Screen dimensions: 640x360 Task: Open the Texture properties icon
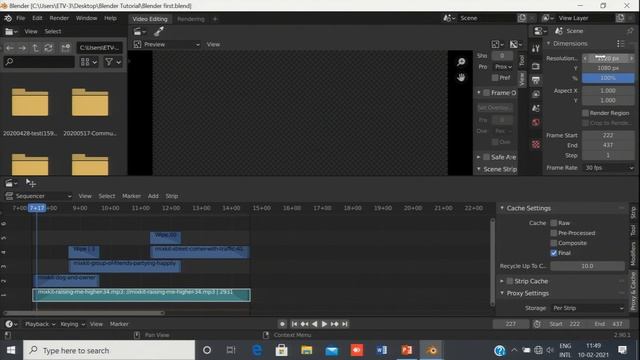(x=536, y=144)
